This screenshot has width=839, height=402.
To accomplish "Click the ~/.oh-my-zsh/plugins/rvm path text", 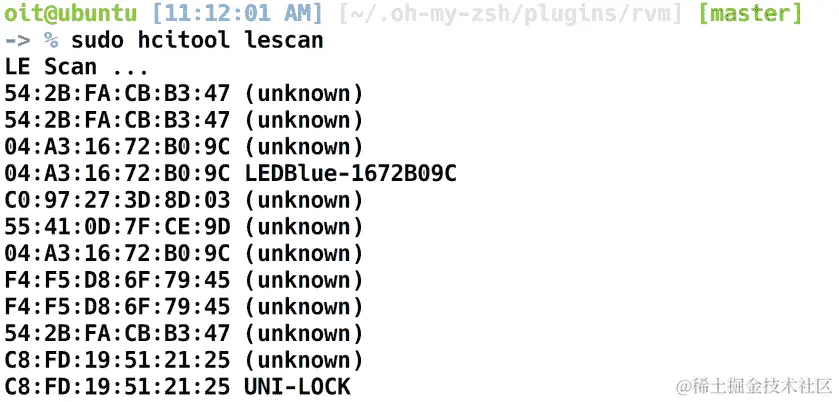I will [511, 14].
